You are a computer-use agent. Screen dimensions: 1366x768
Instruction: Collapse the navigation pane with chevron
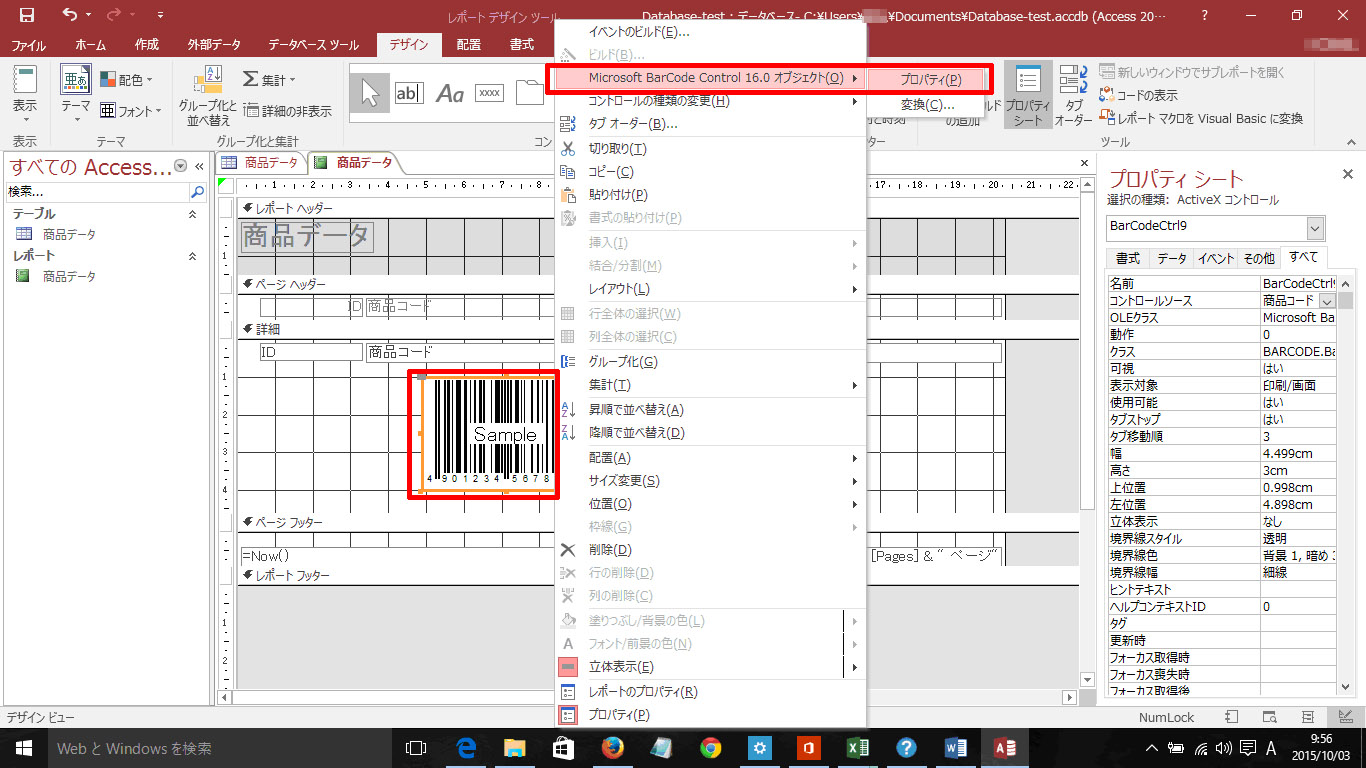pos(199,167)
